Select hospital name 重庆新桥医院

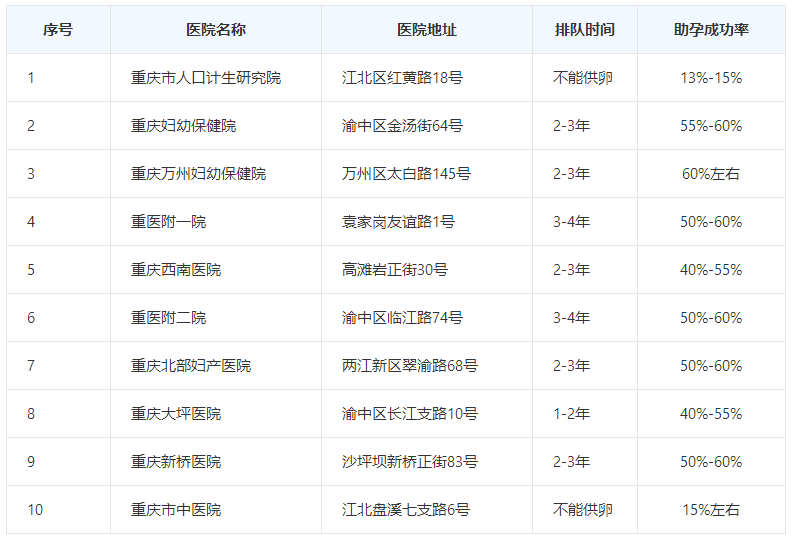point(176,461)
